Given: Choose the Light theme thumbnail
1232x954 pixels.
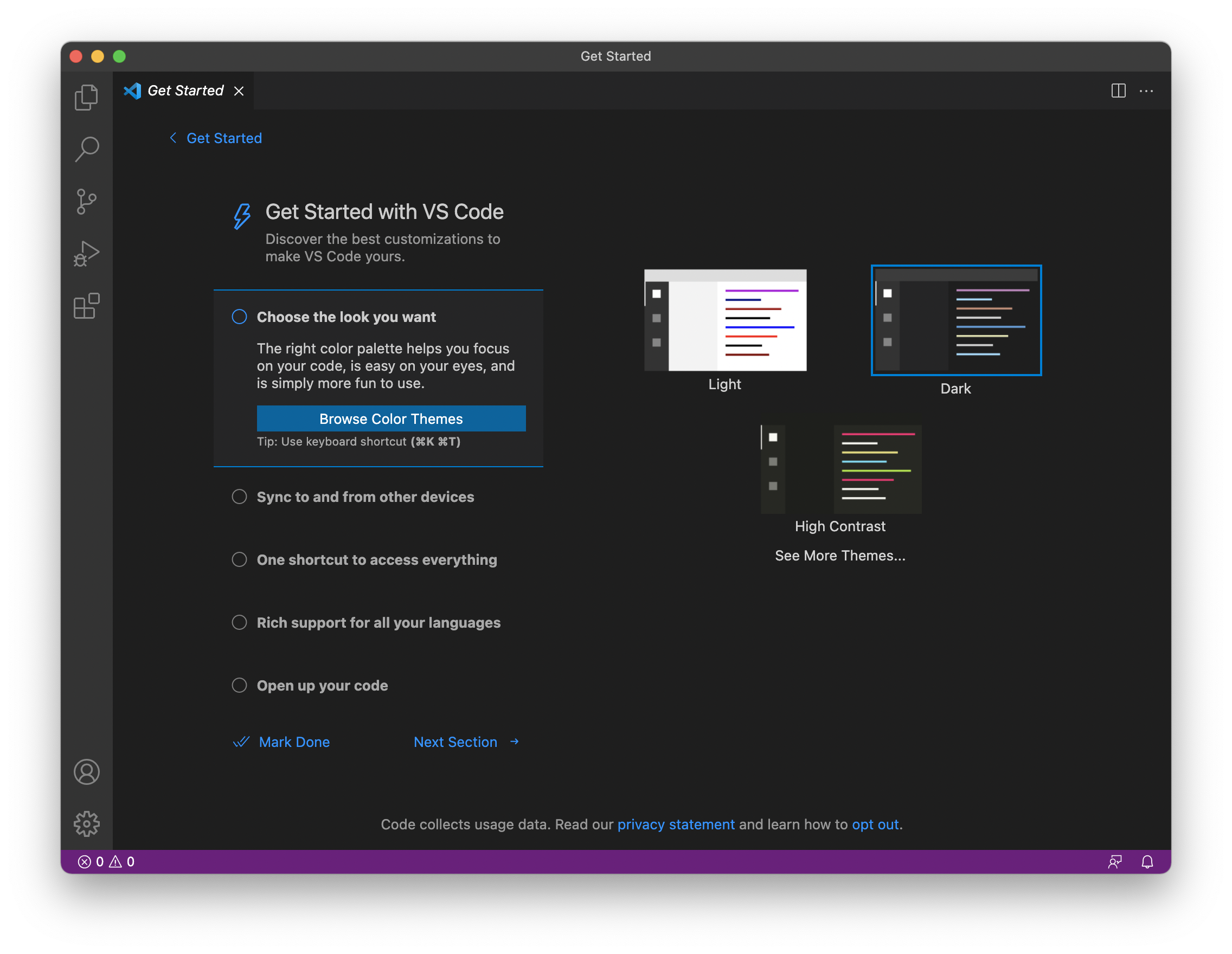Looking at the screenshot, I should click(x=725, y=320).
